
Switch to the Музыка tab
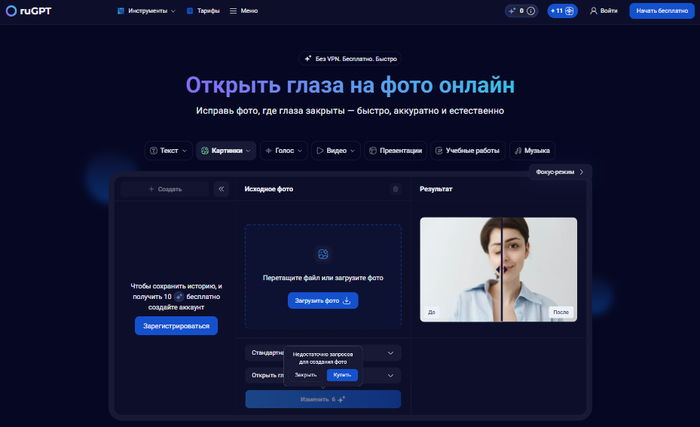(x=531, y=150)
